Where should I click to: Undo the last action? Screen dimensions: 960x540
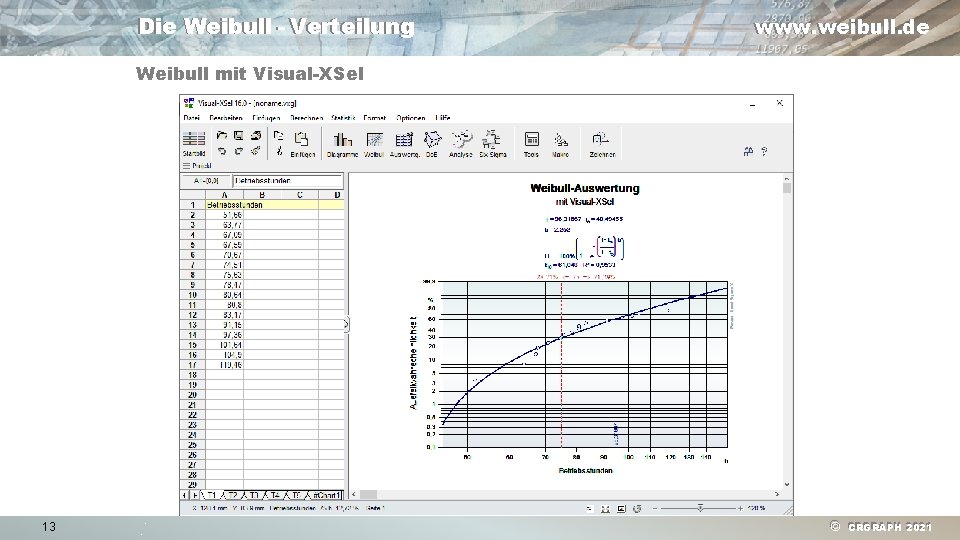click(222, 151)
